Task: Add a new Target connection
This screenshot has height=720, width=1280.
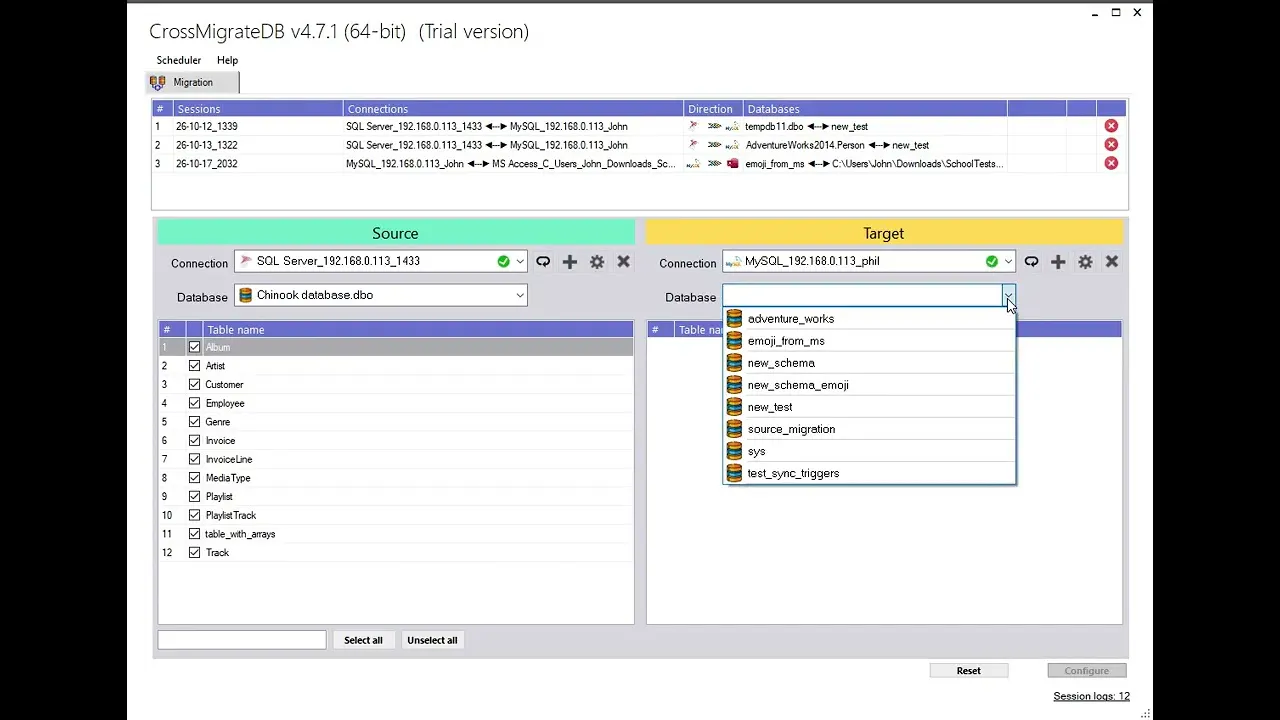Action: [1058, 261]
